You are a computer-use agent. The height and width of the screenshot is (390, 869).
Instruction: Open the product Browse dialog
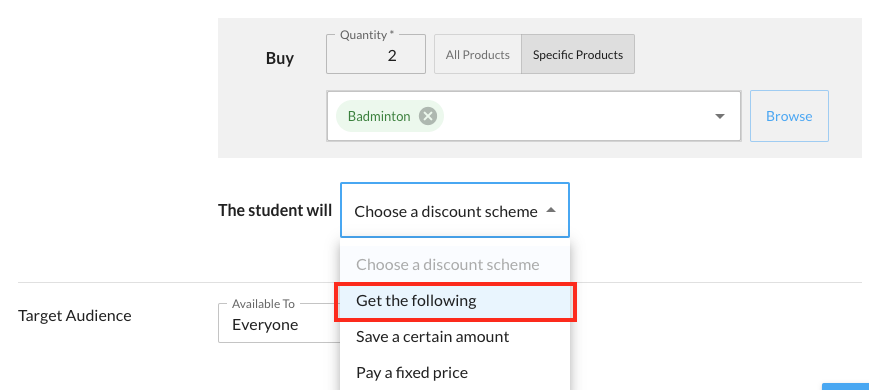pyautogui.click(x=789, y=116)
